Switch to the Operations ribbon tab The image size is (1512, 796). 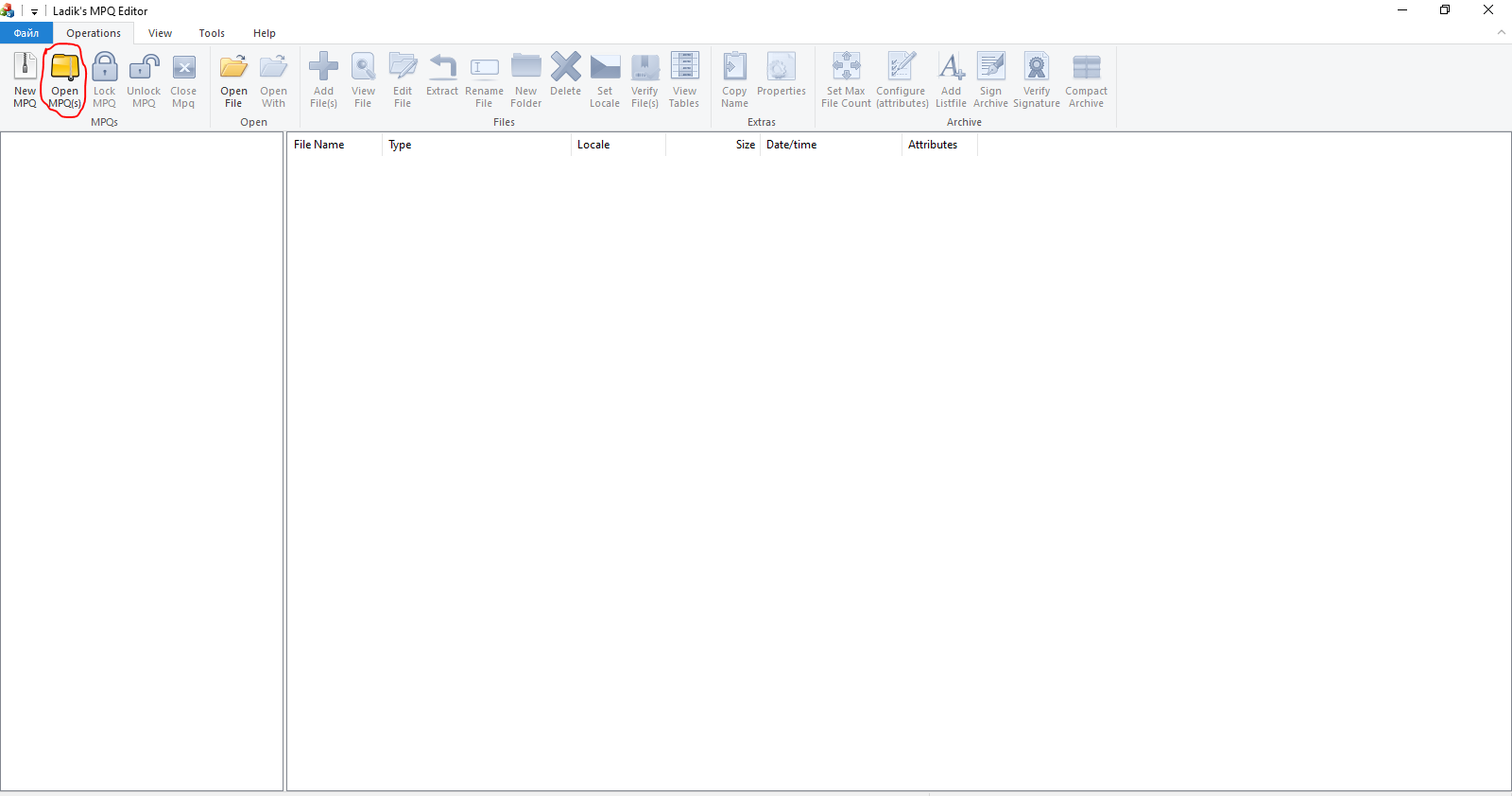pyautogui.click(x=94, y=33)
